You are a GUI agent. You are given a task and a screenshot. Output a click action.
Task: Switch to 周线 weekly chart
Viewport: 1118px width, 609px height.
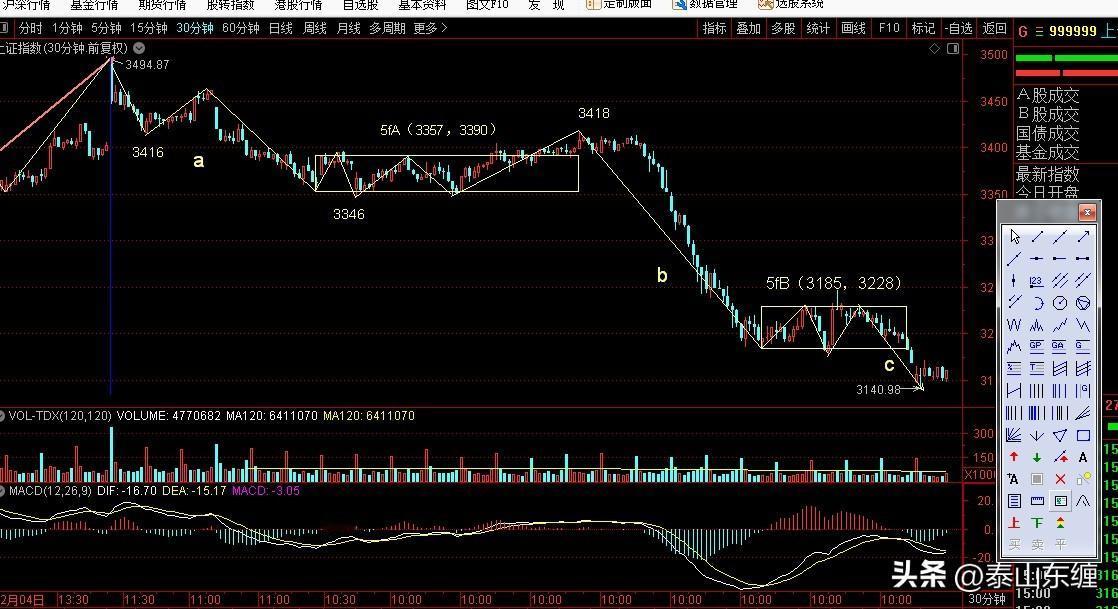314,28
